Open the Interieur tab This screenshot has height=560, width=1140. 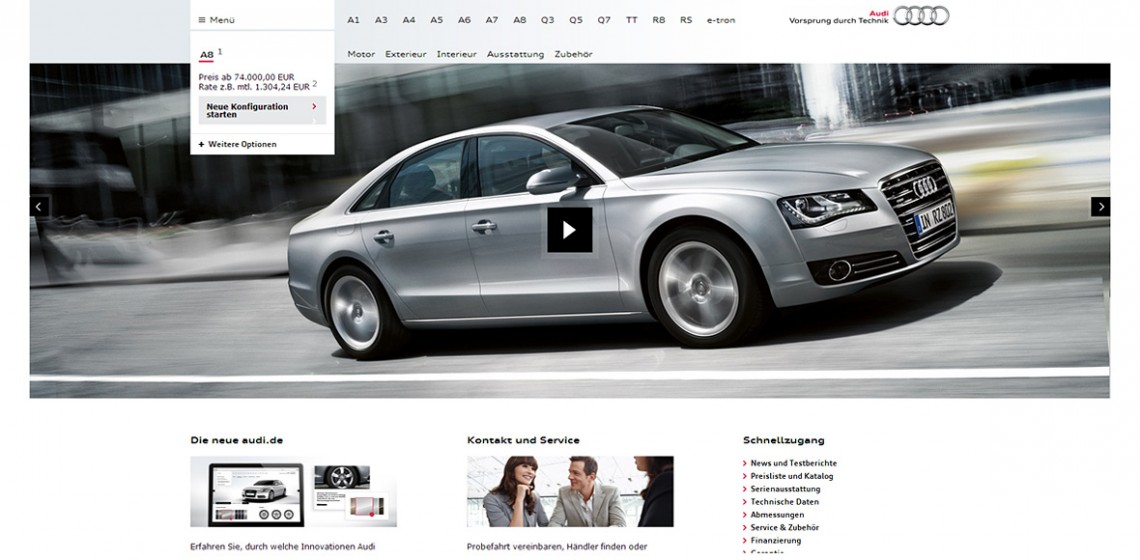[x=457, y=55]
